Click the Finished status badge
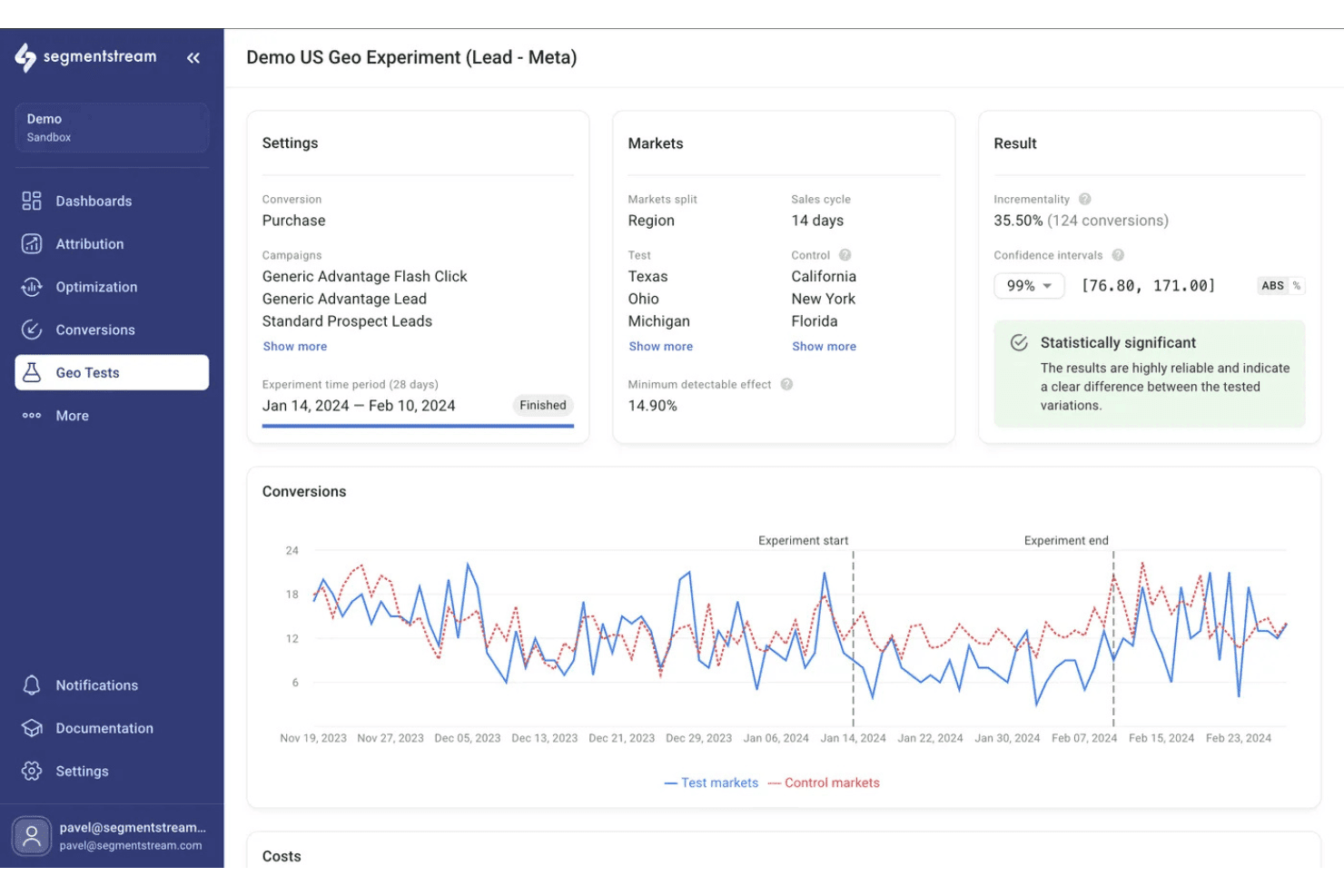 [x=543, y=406]
